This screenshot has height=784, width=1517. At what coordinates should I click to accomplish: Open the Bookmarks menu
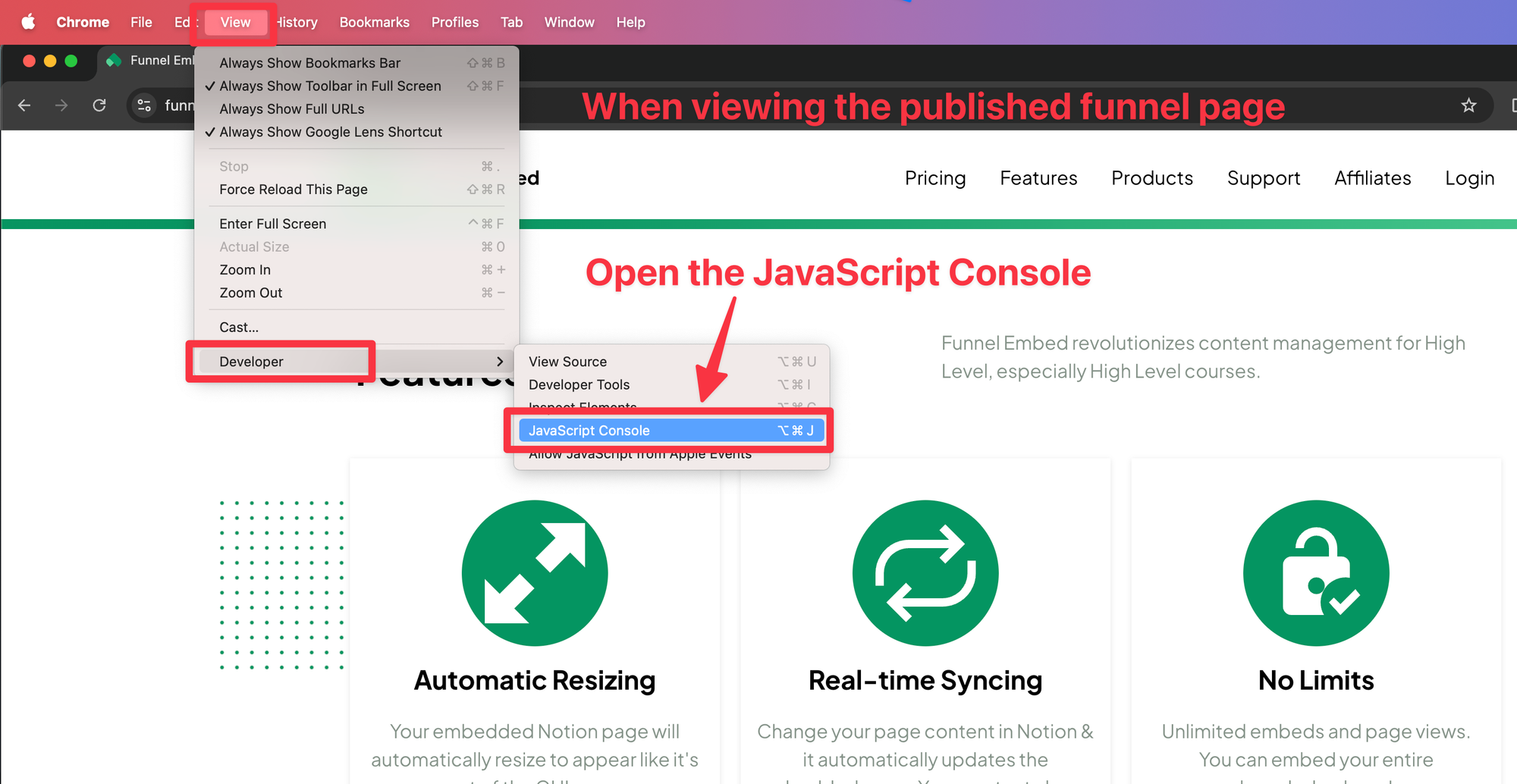[374, 23]
